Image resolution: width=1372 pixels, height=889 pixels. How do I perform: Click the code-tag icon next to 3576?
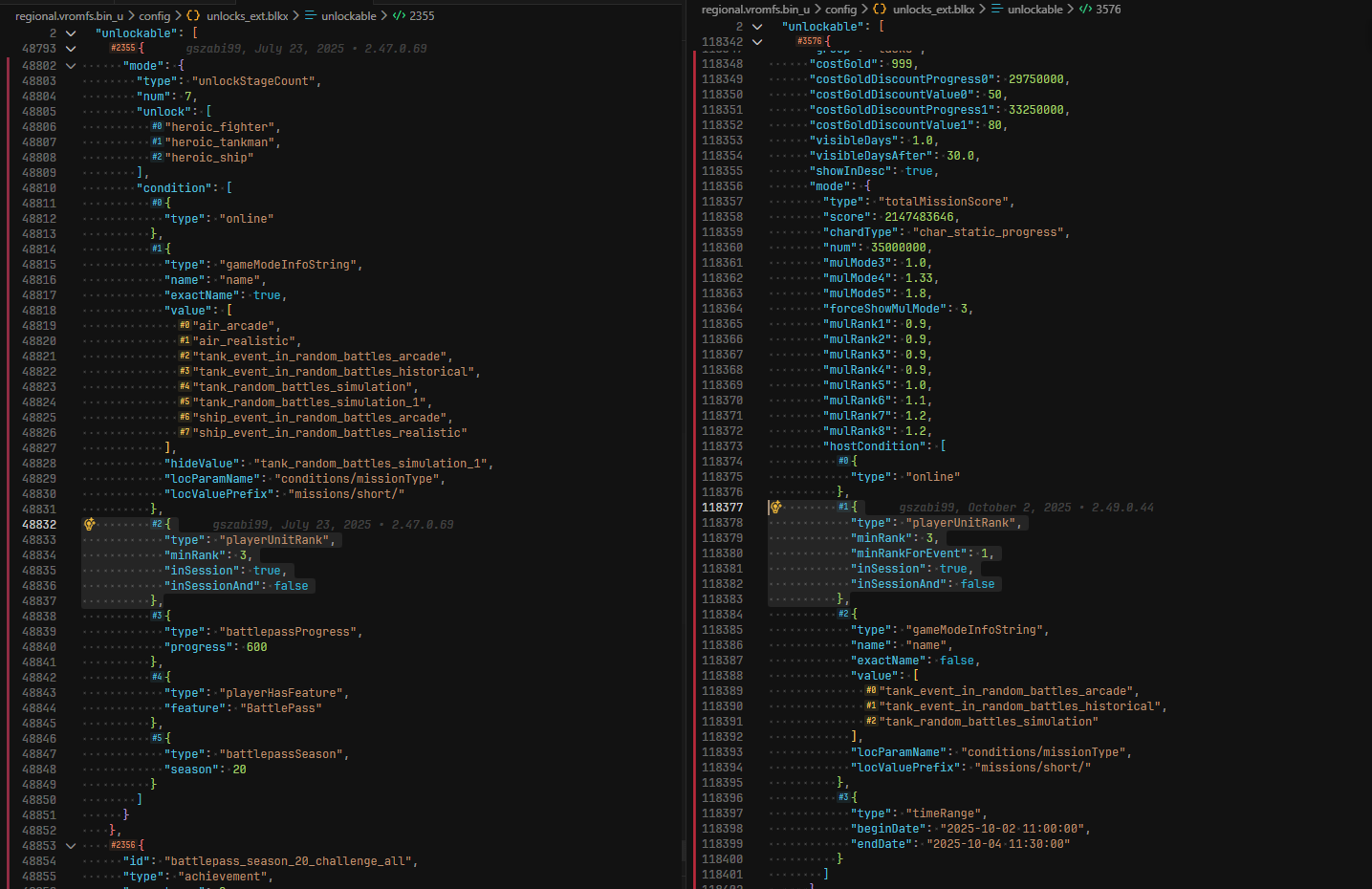(1085, 10)
